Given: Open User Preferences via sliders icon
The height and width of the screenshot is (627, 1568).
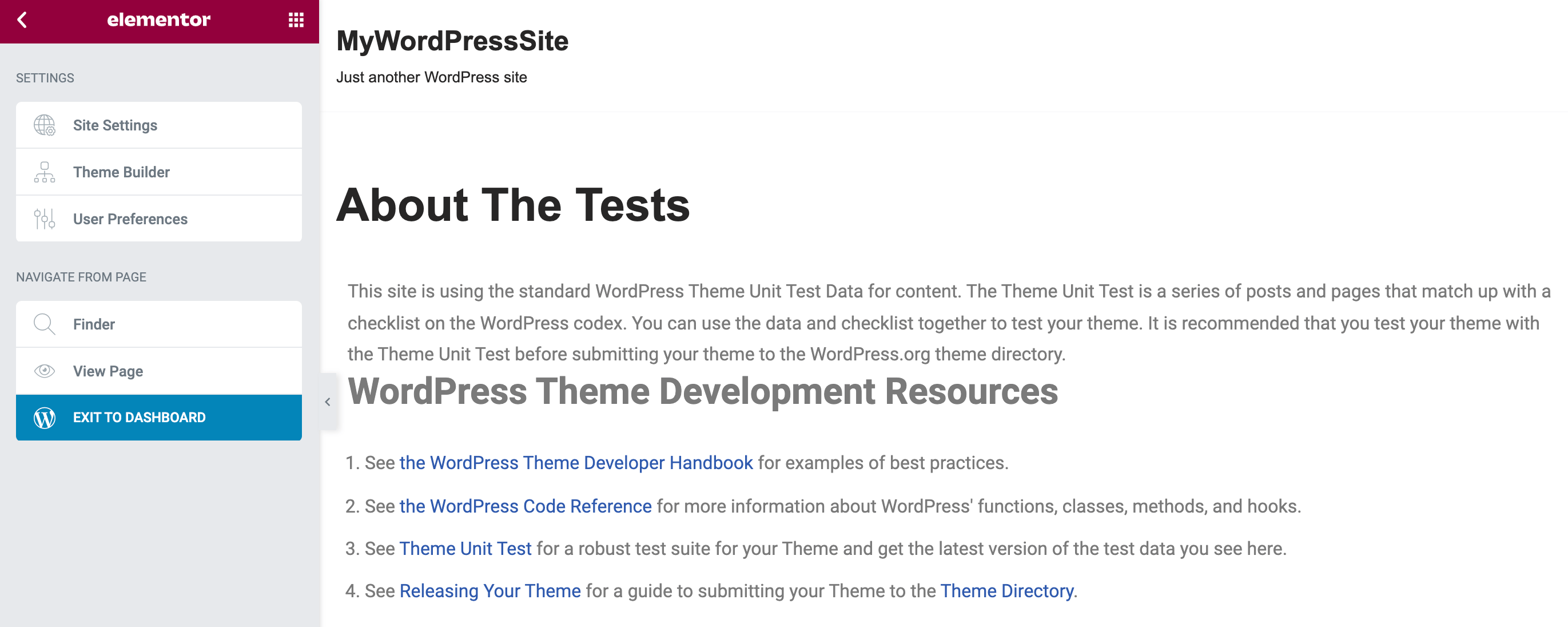Looking at the screenshot, I should 44,219.
